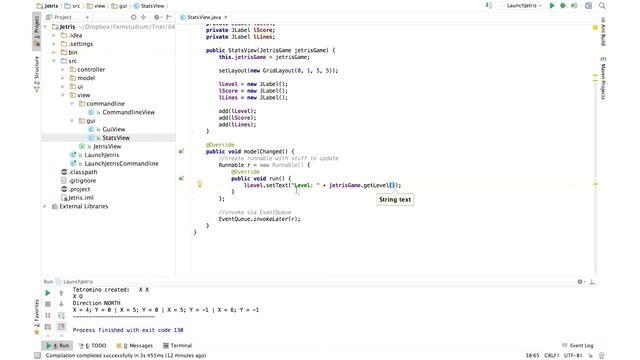This screenshot has width=640, height=360.
Task: Collapse the commandline package
Action: pyautogui.click(x=72, y=104)
